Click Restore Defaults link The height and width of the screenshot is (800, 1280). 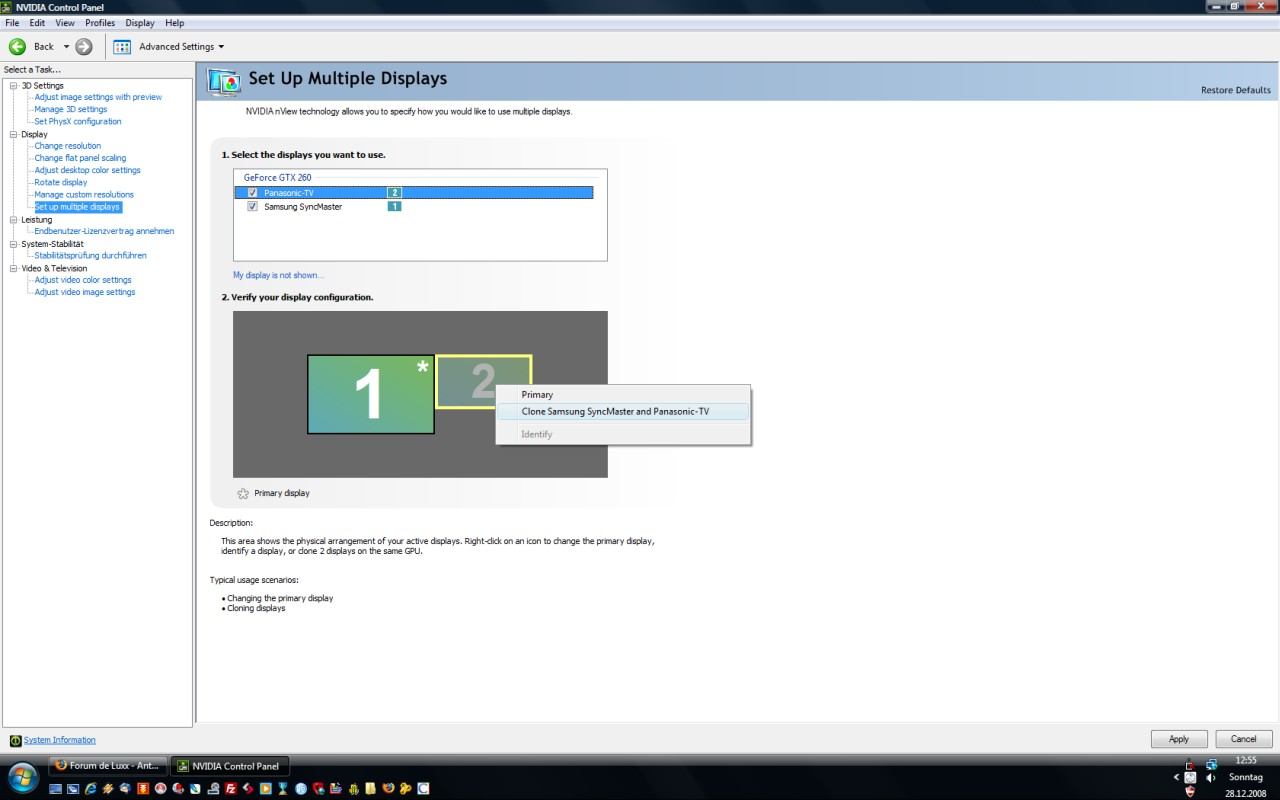coord(1236,90)
